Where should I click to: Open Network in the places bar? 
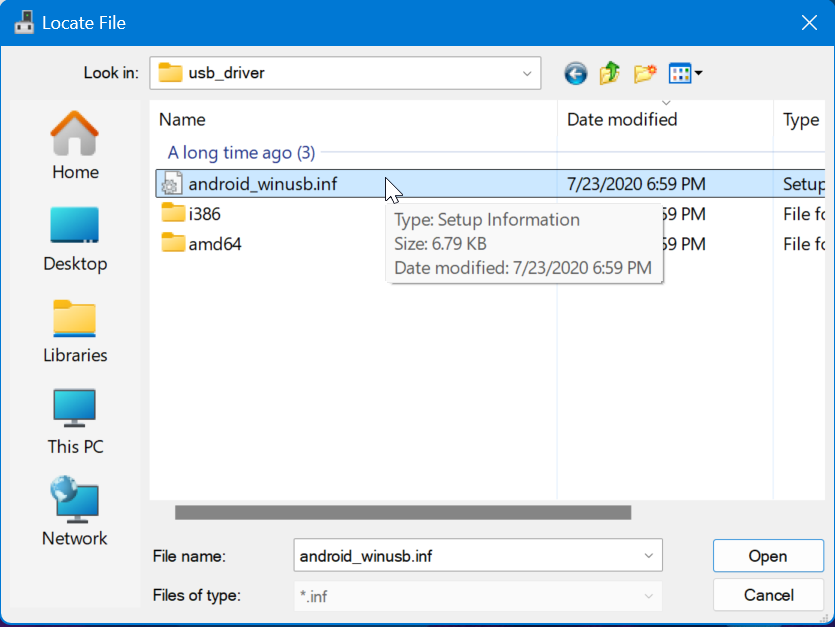(x=75, y=513)
